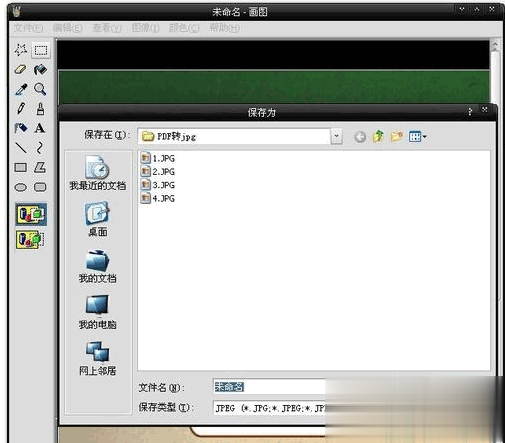Click the Paint app title icon

click(x=17, y=12)
